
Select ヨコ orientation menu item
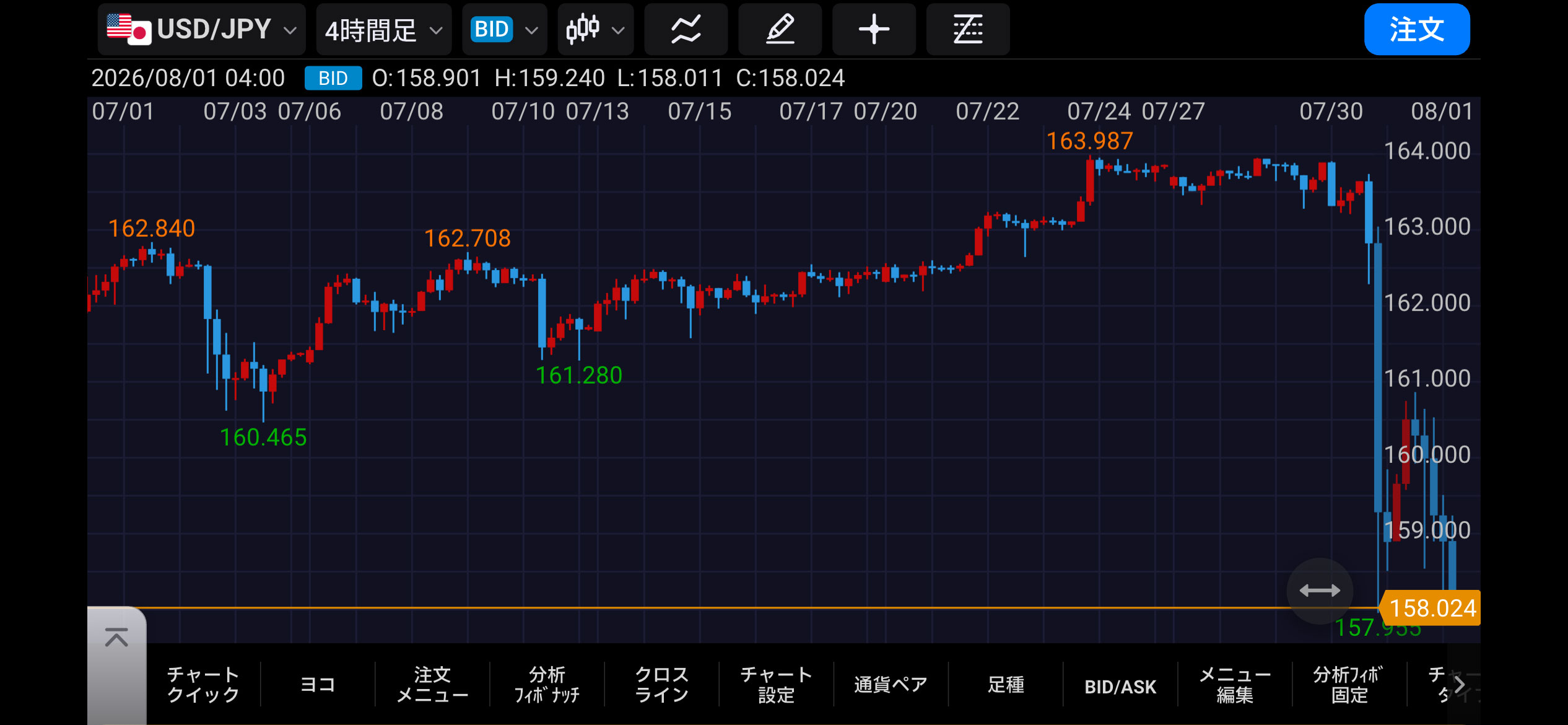(x=318, y=684)
